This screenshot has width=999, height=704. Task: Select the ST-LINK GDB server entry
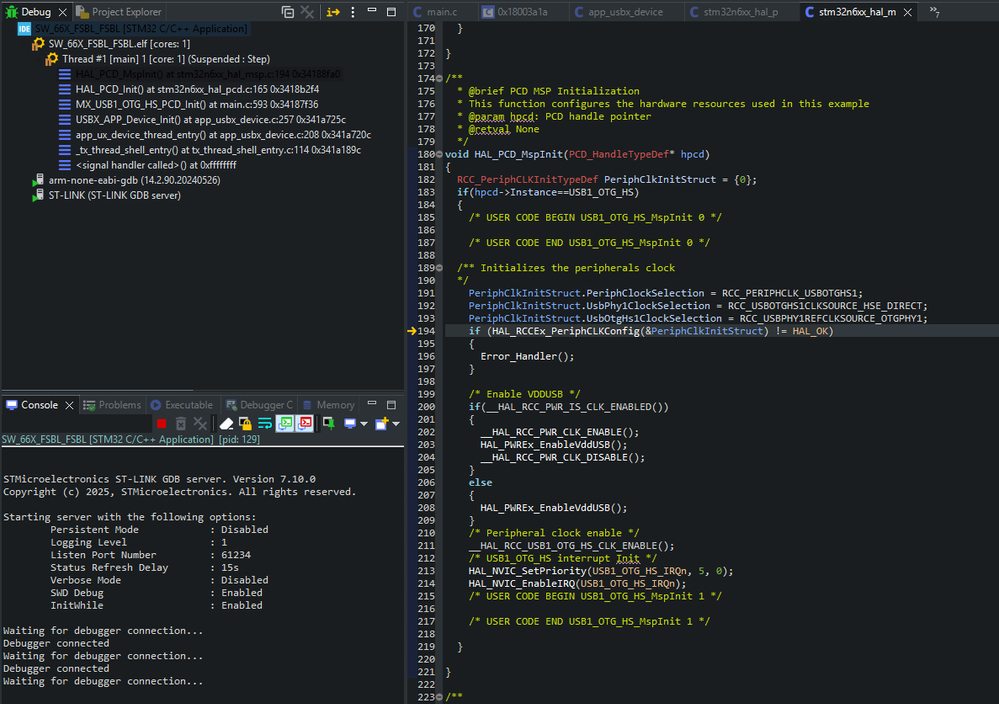(x=115, y=196)
